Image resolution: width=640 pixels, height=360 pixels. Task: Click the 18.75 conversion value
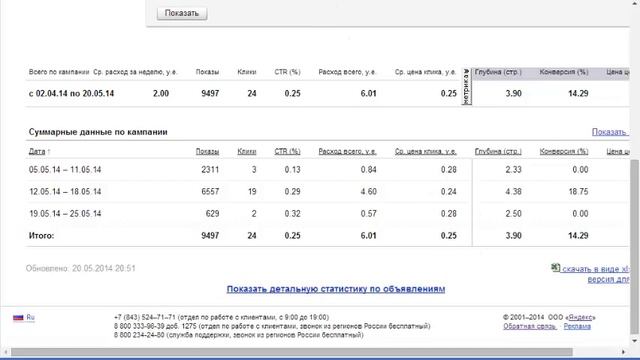578,192
